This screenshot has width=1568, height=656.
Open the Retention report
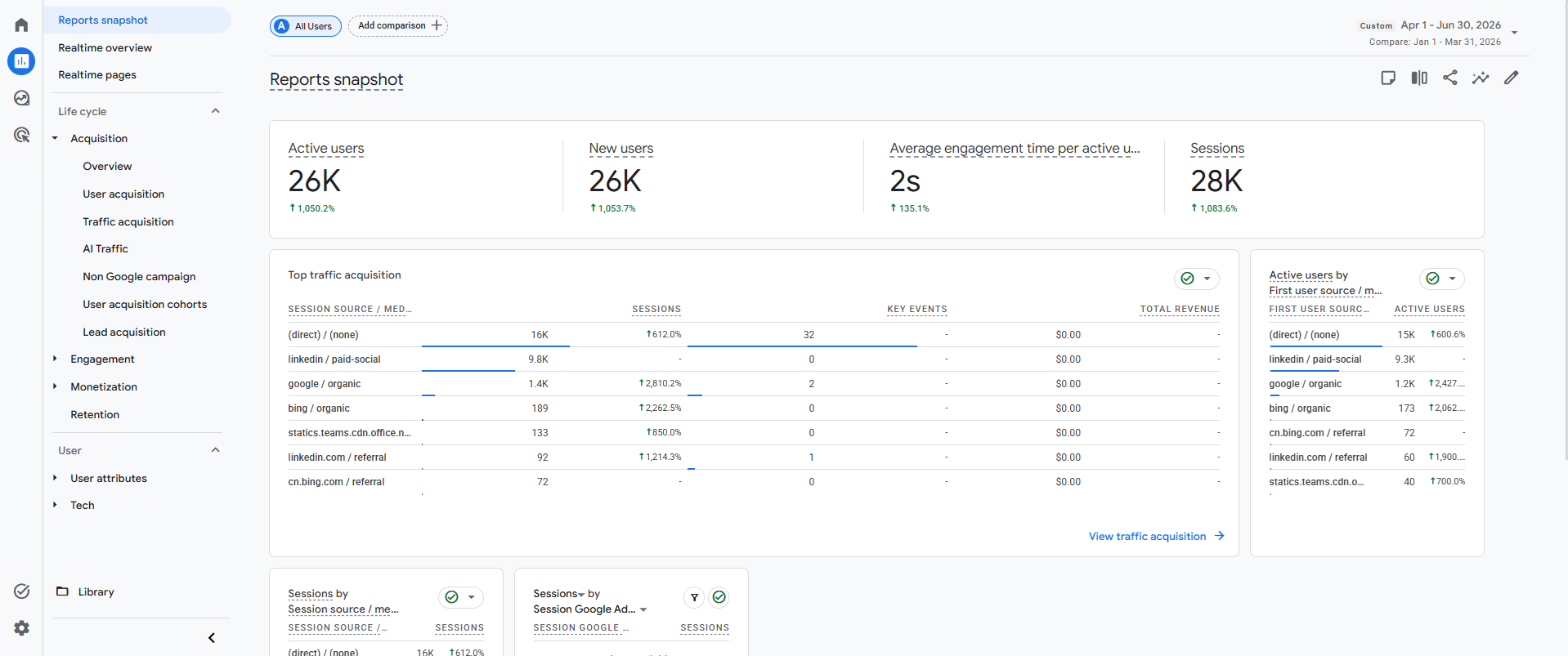pos(95,414)
